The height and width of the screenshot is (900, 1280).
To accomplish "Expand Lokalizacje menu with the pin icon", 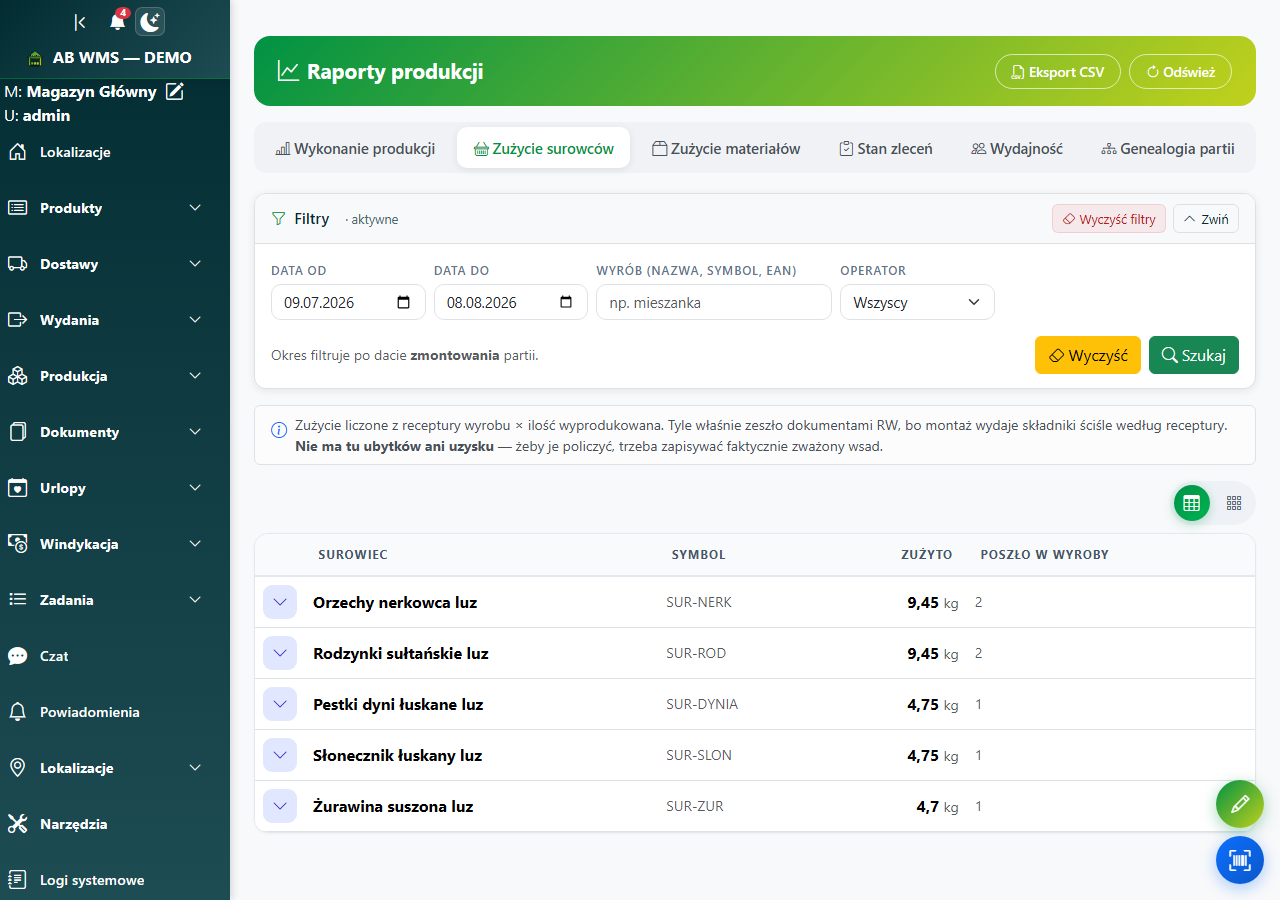I will [x=115, y=768].
